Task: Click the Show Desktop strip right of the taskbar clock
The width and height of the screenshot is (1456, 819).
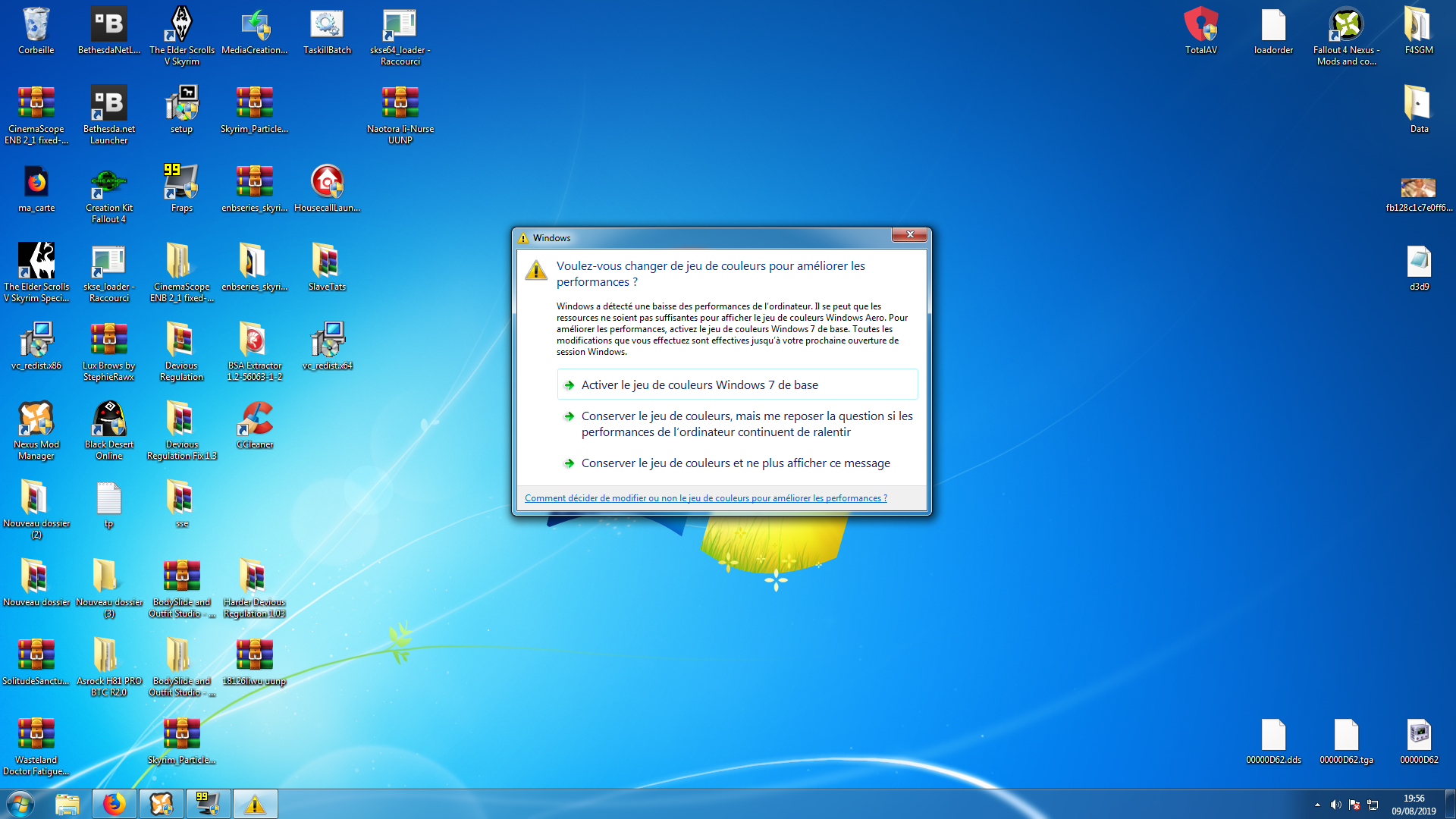Action: click(1450, 804)
